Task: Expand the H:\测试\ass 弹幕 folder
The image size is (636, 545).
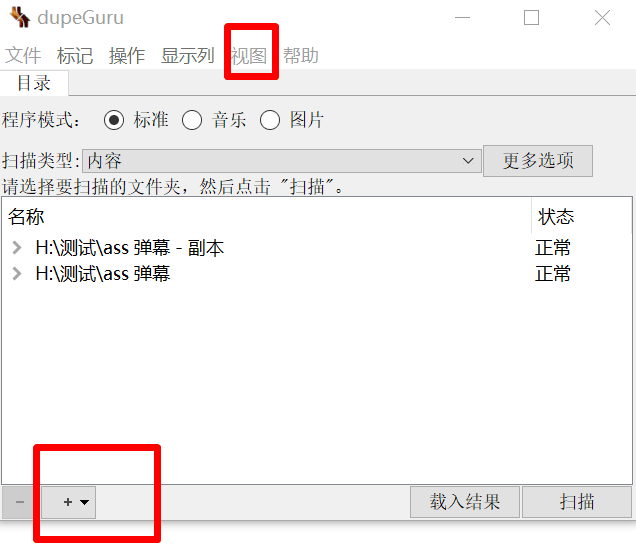Action: pyautogui.click(x=17, y=274)
